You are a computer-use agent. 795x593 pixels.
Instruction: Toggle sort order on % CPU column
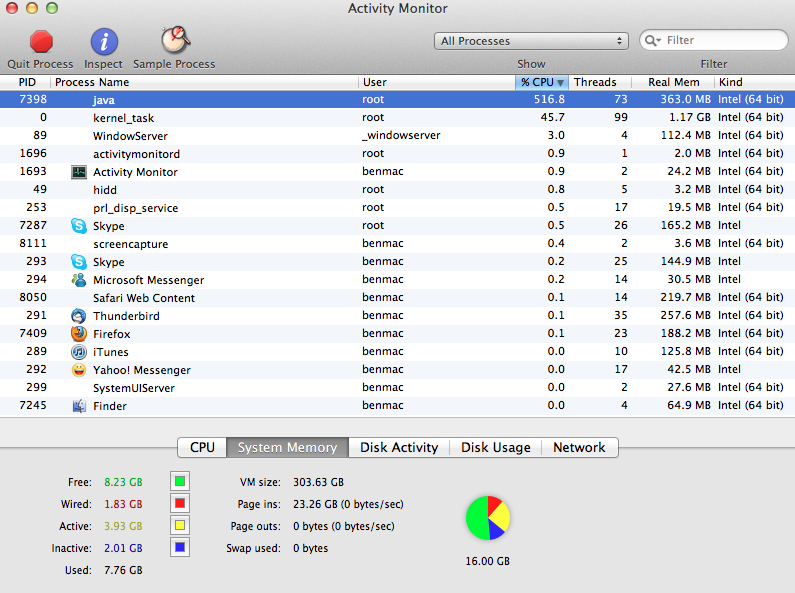tap(542, 82)
